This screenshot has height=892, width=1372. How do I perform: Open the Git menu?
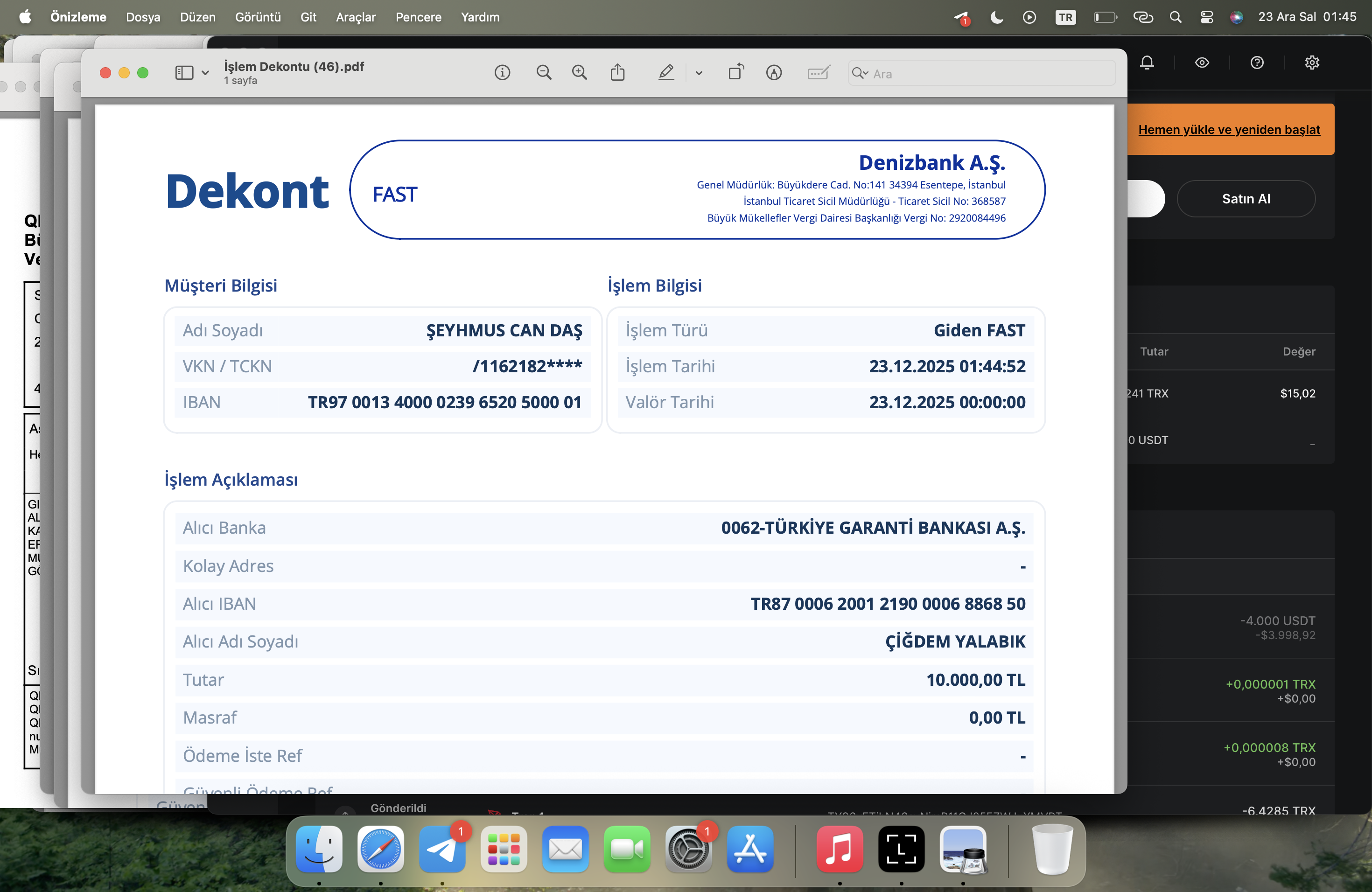[308, 17]
